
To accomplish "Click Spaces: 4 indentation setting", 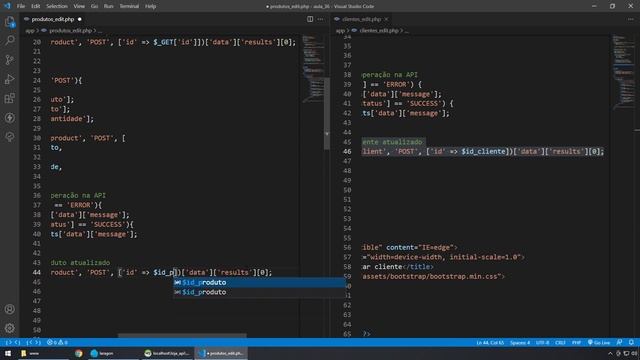I will [x=520, y=342].
